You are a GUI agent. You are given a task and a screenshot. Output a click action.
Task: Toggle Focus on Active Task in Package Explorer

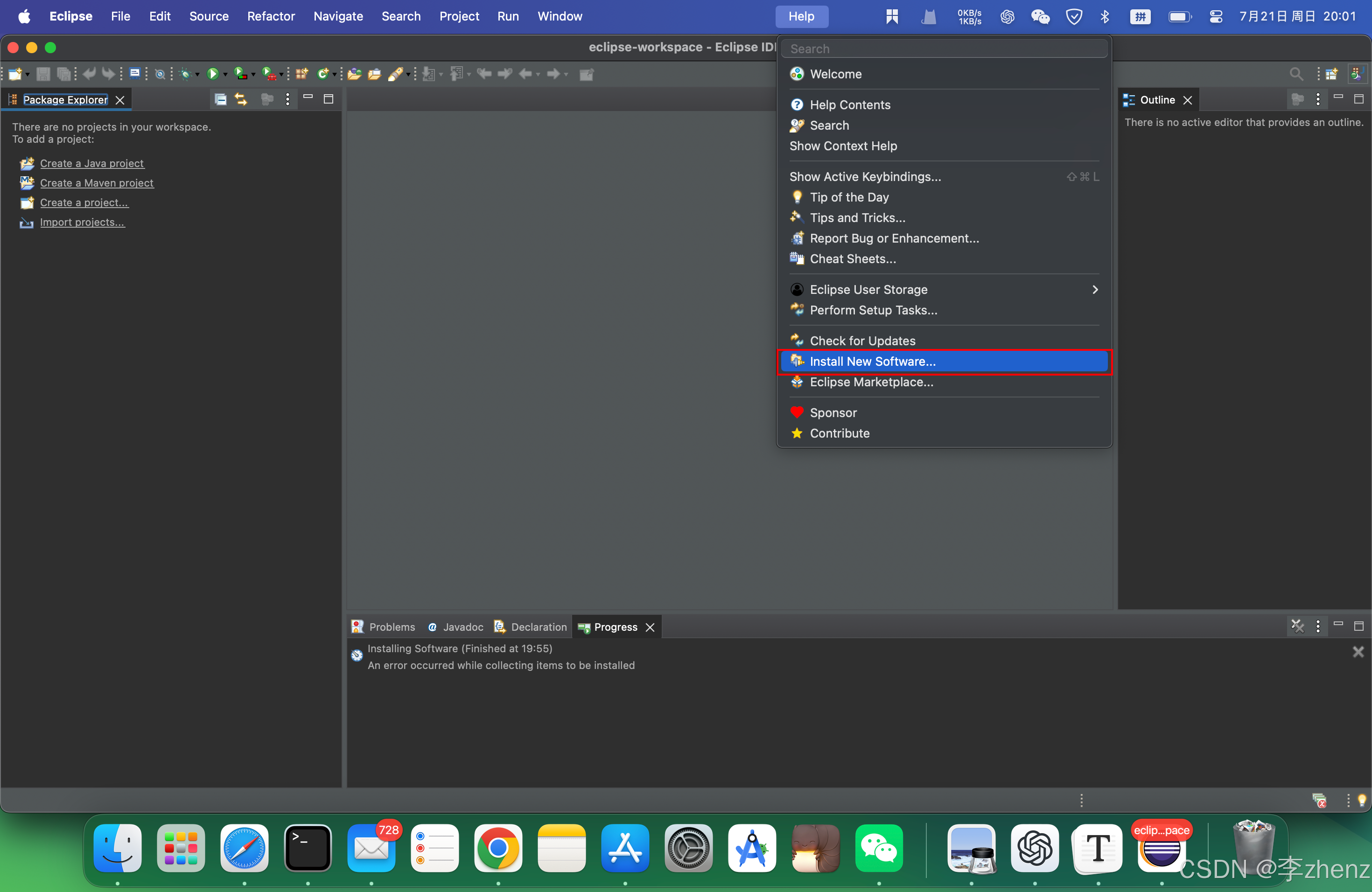point(267,99)
